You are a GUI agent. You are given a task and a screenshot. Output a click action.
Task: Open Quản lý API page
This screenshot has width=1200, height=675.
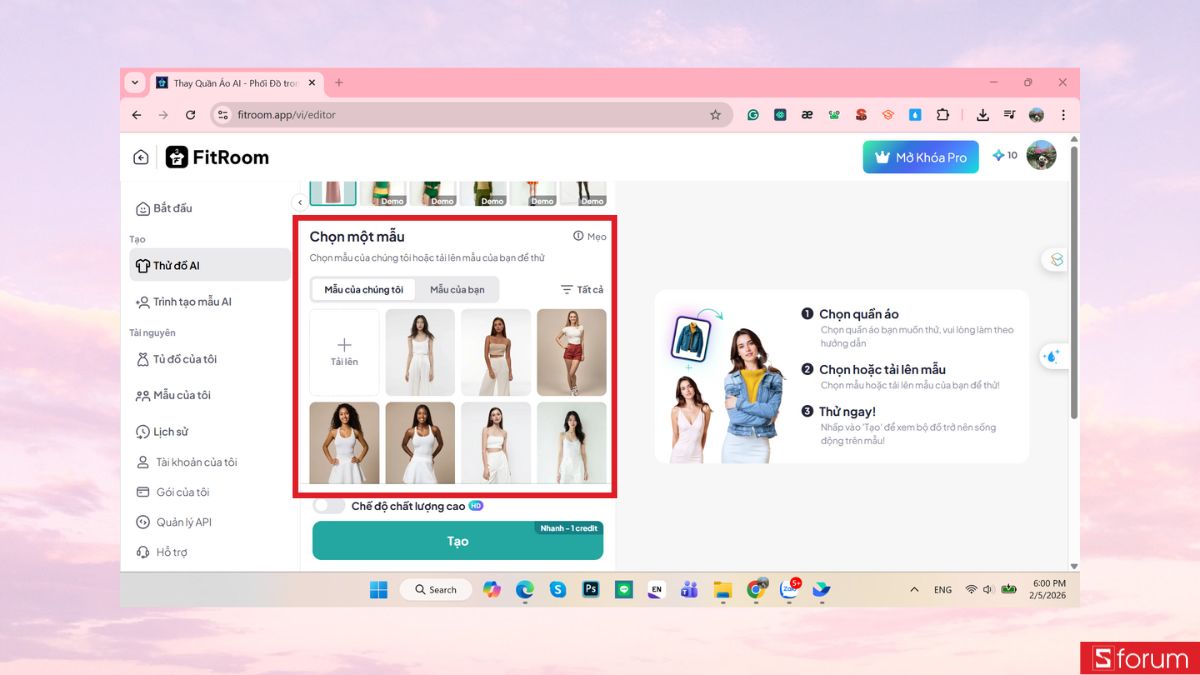pos(174,522)
